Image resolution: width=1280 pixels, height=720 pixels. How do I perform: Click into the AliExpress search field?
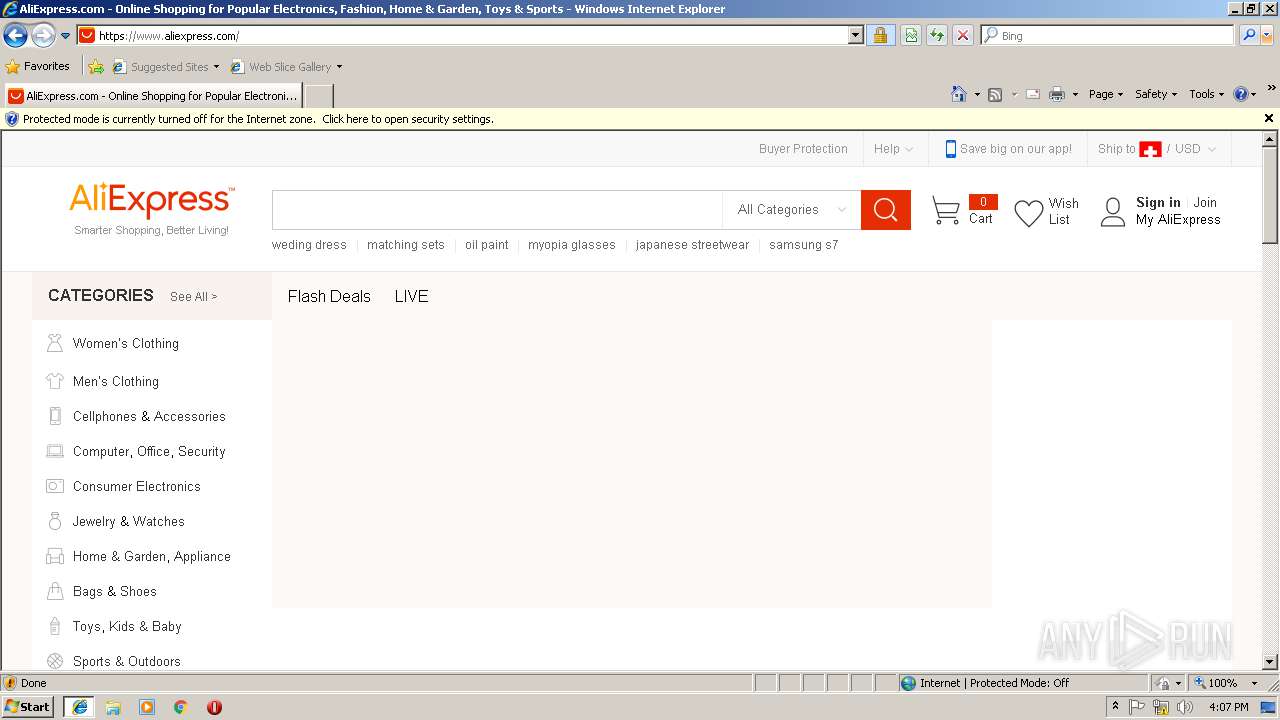pyautogui.click(x=497, y=210)
